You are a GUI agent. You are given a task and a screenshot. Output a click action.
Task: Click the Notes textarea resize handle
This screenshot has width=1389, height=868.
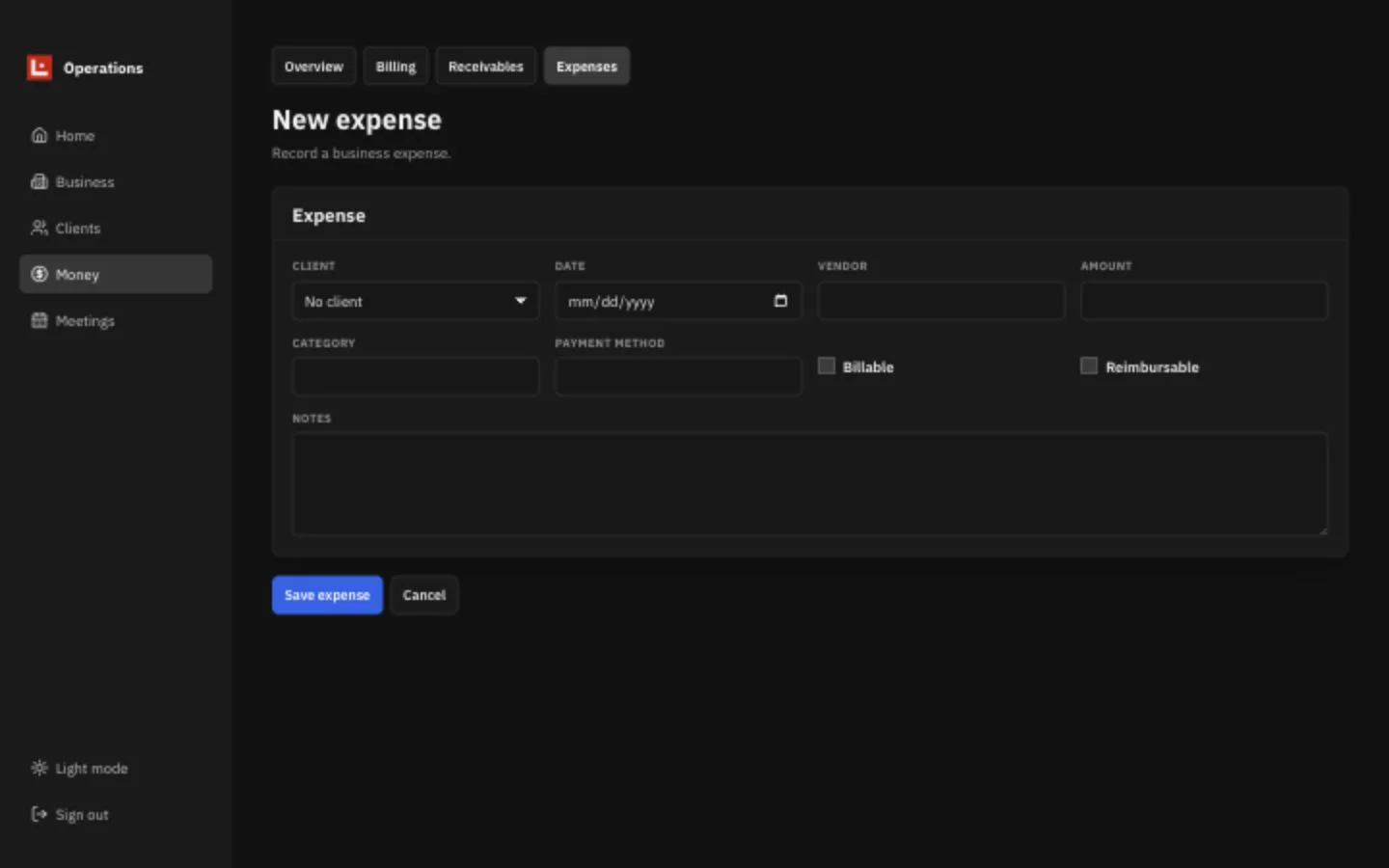pyautogui.click(x=1321, y=529)
